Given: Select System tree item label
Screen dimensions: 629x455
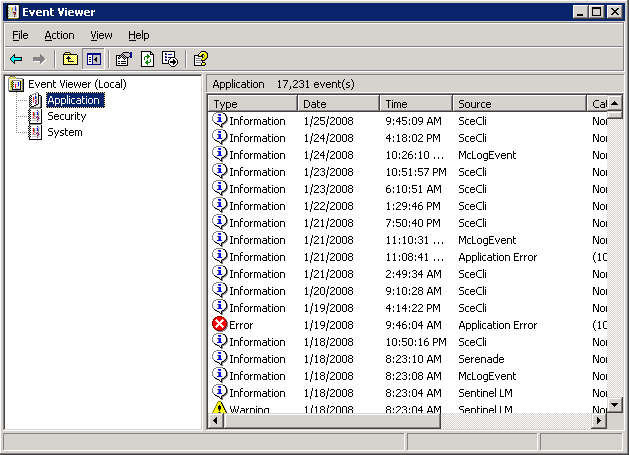Looking at the screenshot, I should [65, 132].
